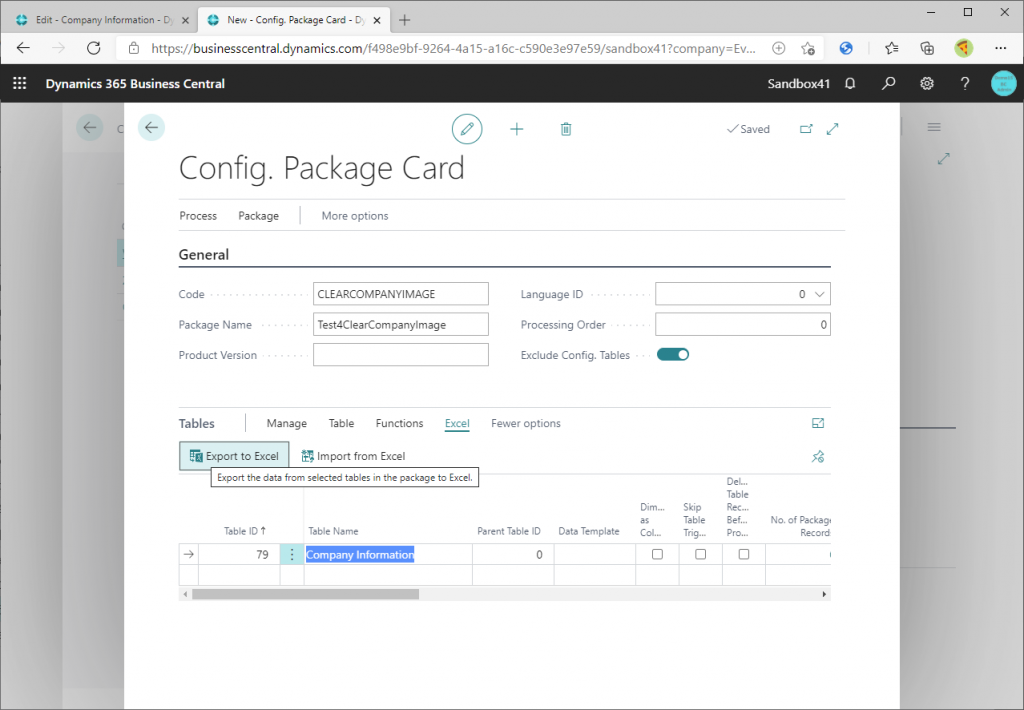View site information lock icon
Image resolution: width=1024 pixels, height=710 pixels.
pos(134,48)
